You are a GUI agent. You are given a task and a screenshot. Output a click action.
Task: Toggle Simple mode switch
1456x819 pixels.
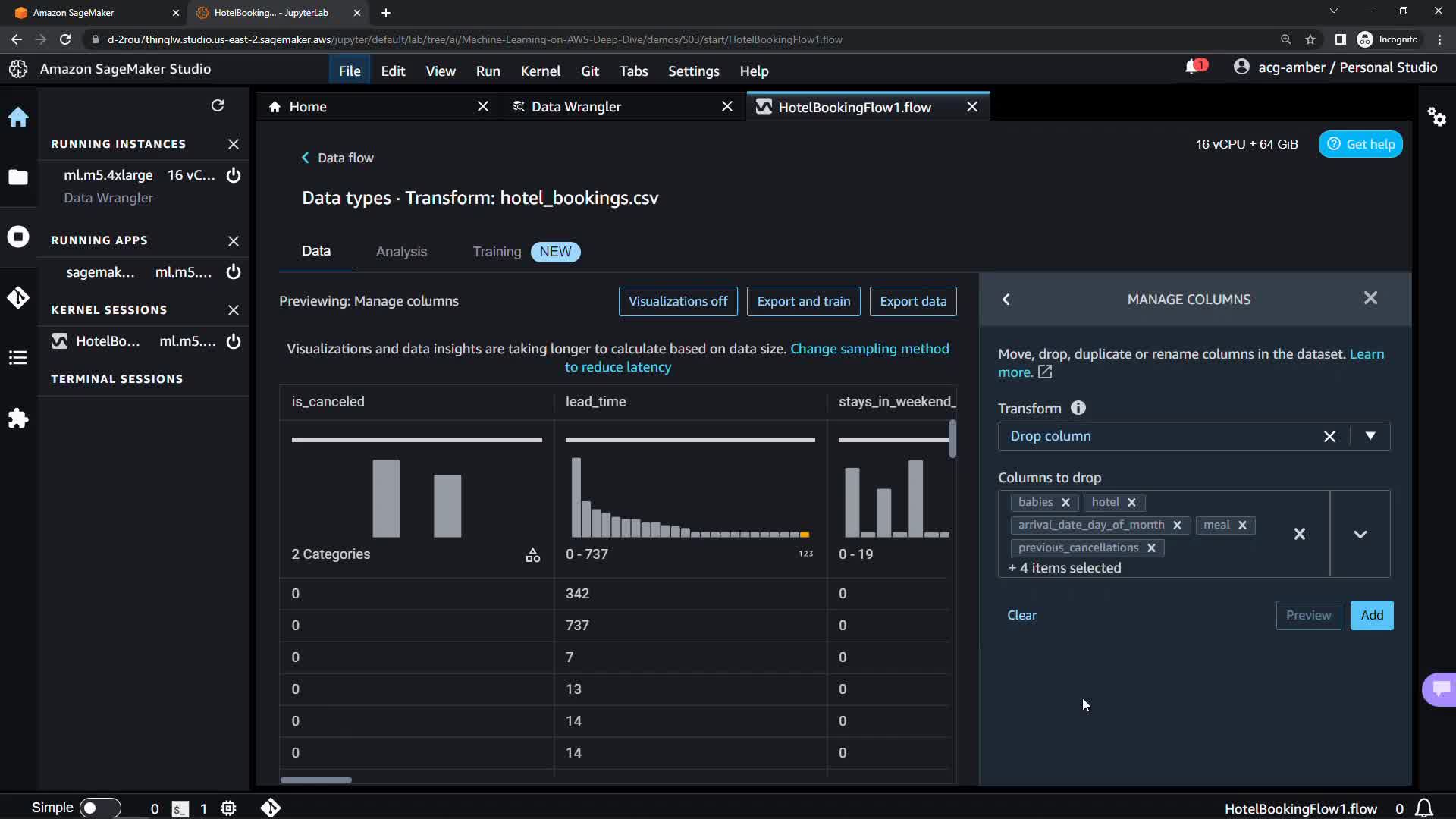pos(99,808)
